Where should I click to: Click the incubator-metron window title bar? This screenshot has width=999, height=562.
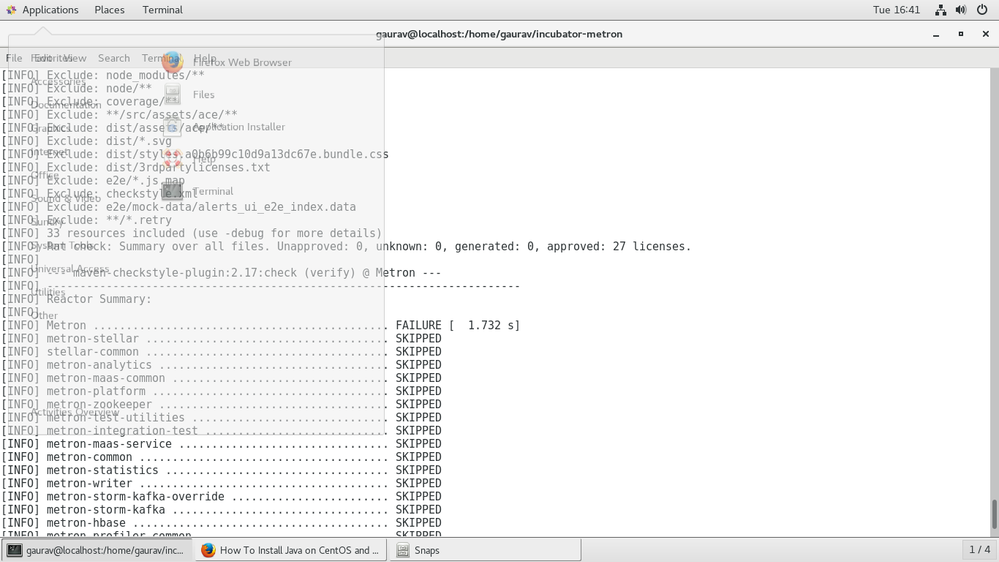pos(499,34)
